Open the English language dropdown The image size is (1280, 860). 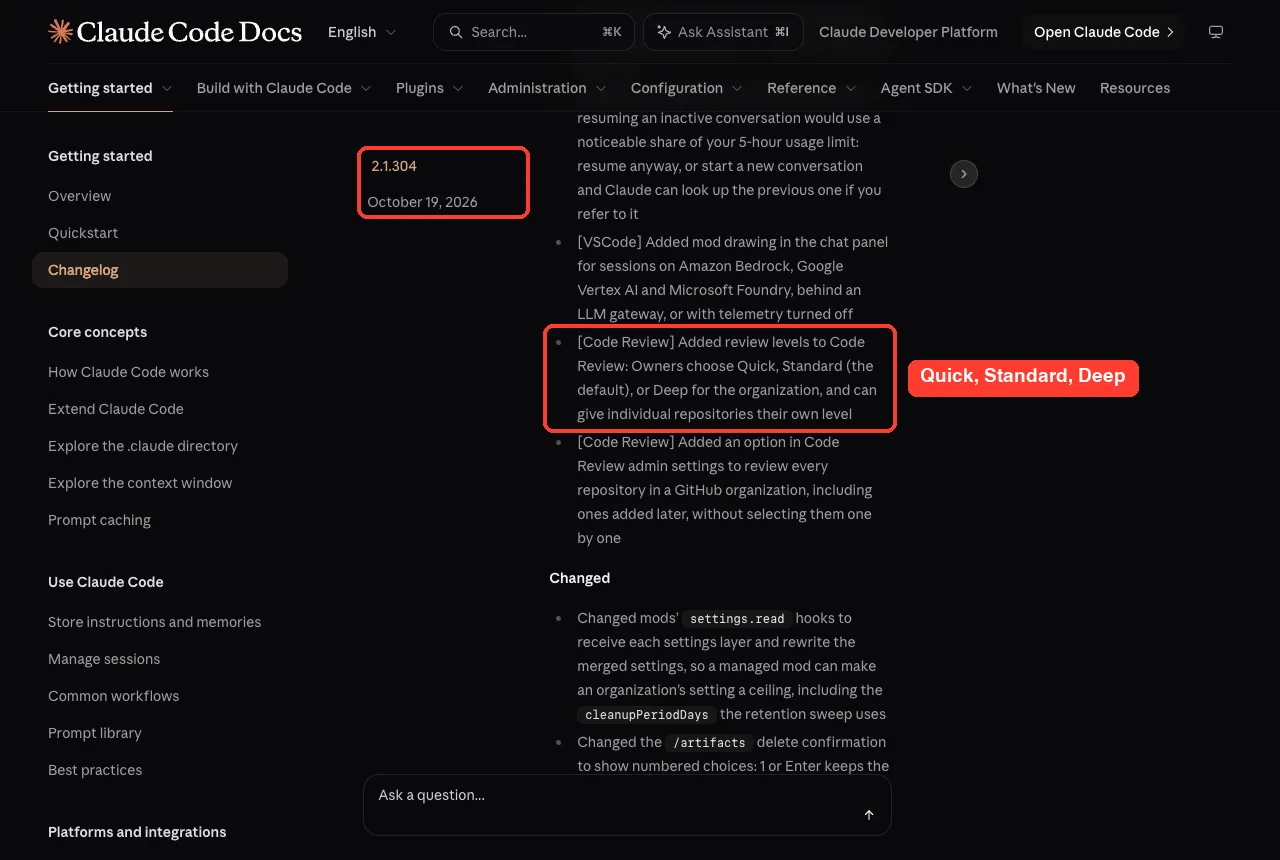click(362, 32)
